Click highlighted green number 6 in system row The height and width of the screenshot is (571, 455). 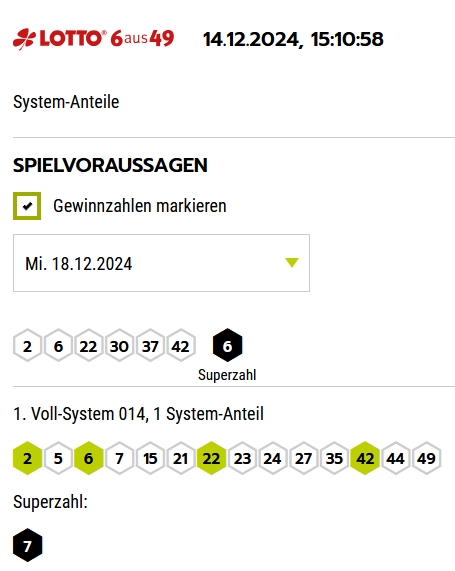click(89, 458)
